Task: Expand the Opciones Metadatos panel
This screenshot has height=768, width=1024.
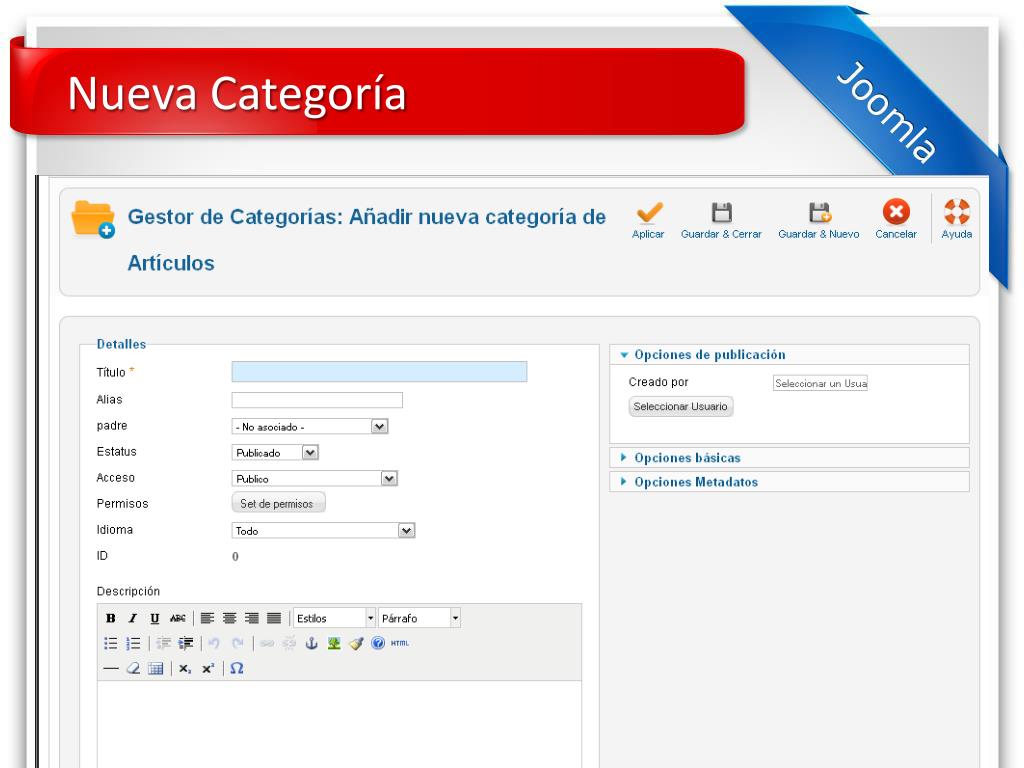Action: click(789, 482)
